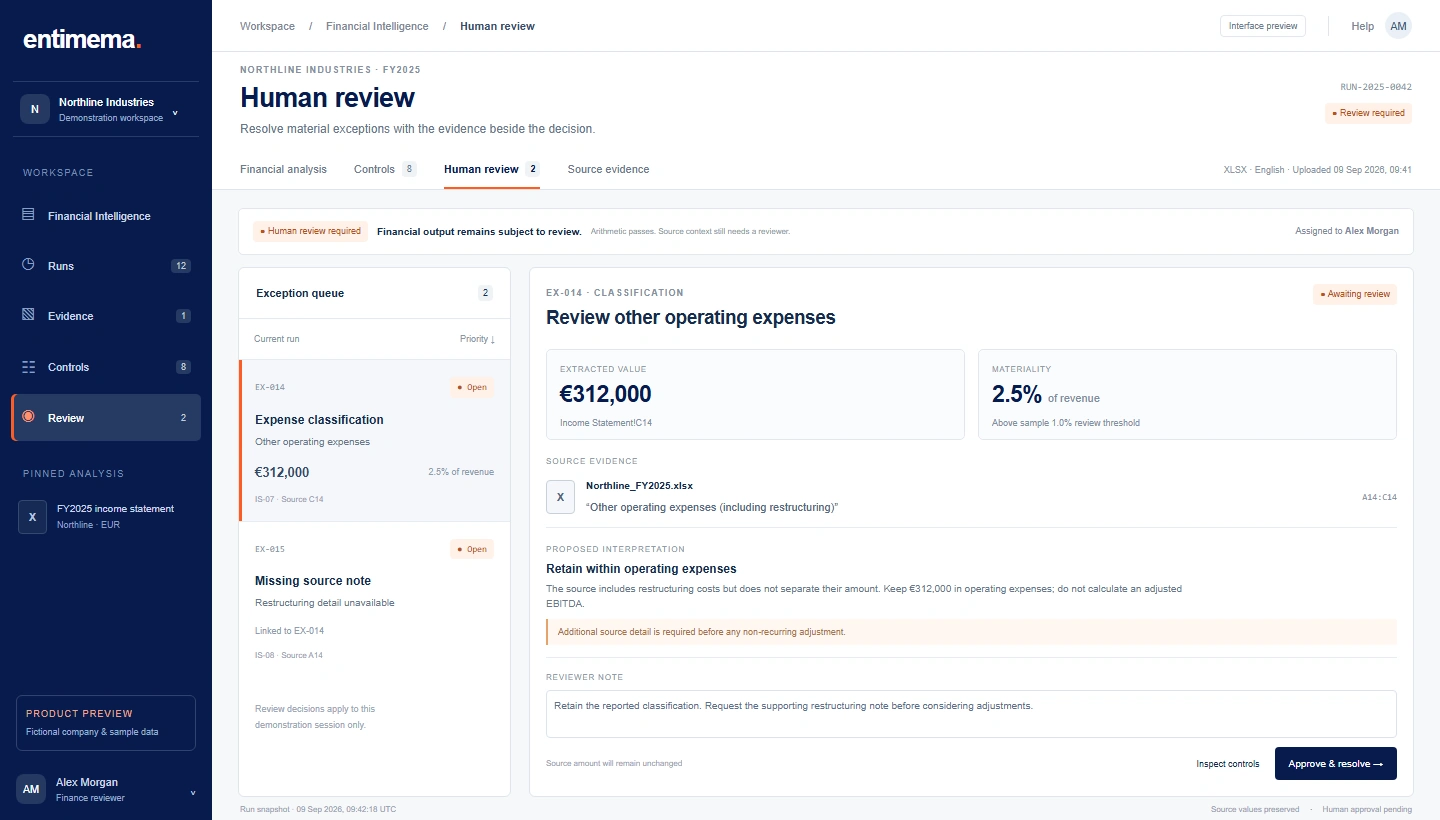Open Evidence in the sidebar
This screenshot has width=1440, height=820.
tap(106, 316)
